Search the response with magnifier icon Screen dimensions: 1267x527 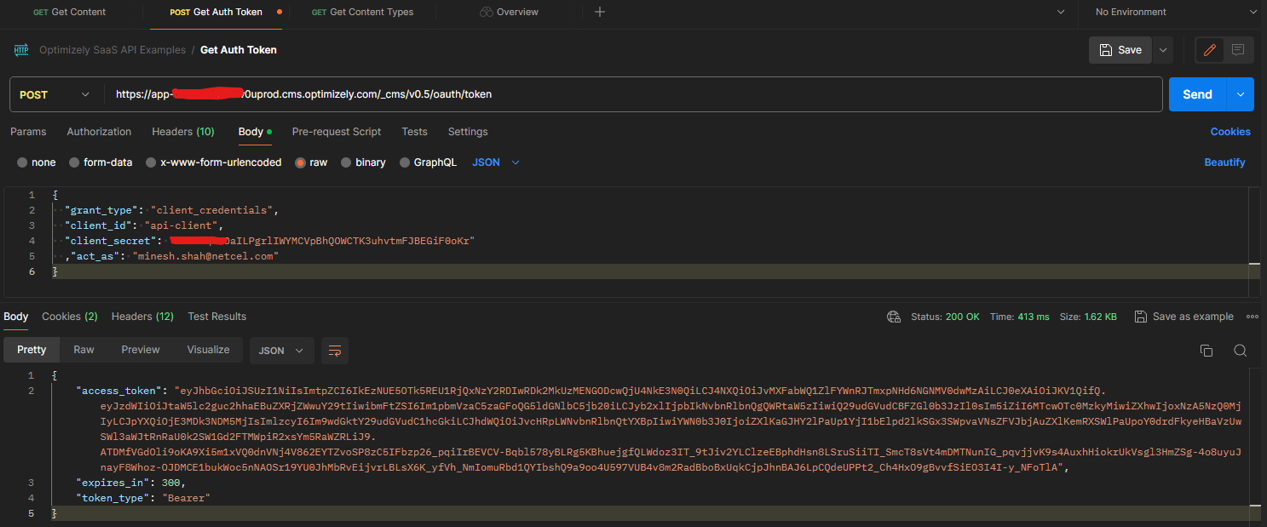click(x=1240, y=350)
